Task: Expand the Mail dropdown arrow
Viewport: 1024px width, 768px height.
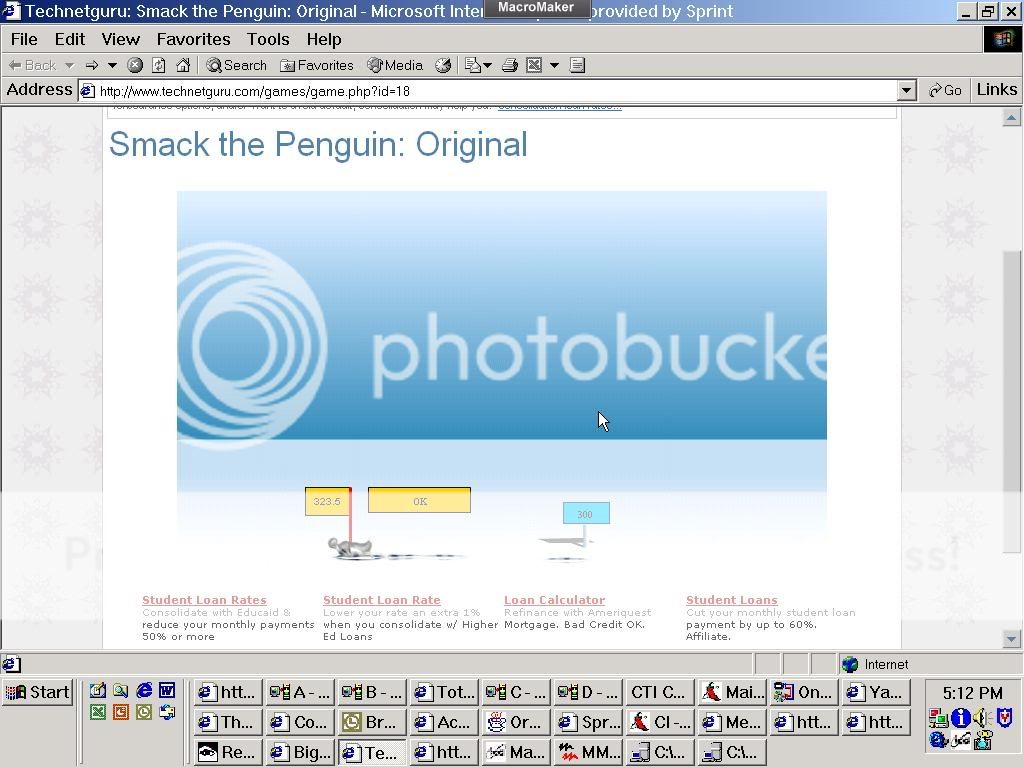Action: point(488,65)
